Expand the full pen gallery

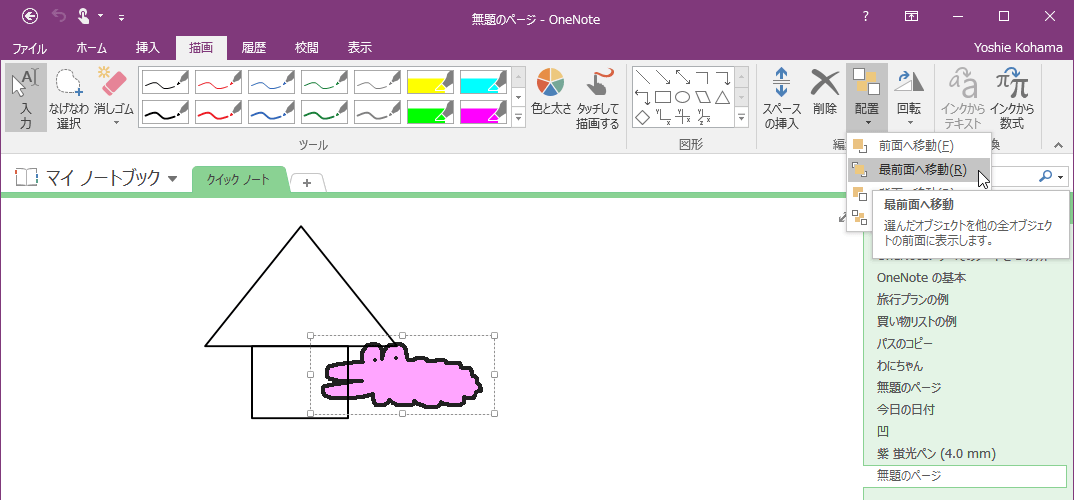(x=519, y=118)
